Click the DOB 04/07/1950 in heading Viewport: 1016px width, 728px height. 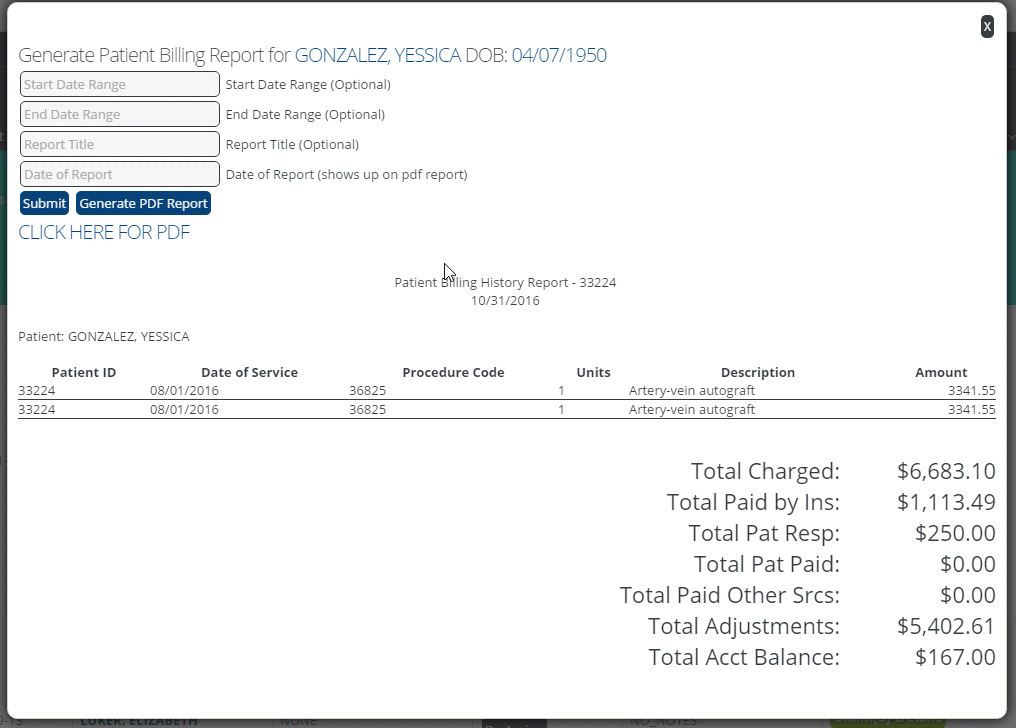[x=559, y=55]
